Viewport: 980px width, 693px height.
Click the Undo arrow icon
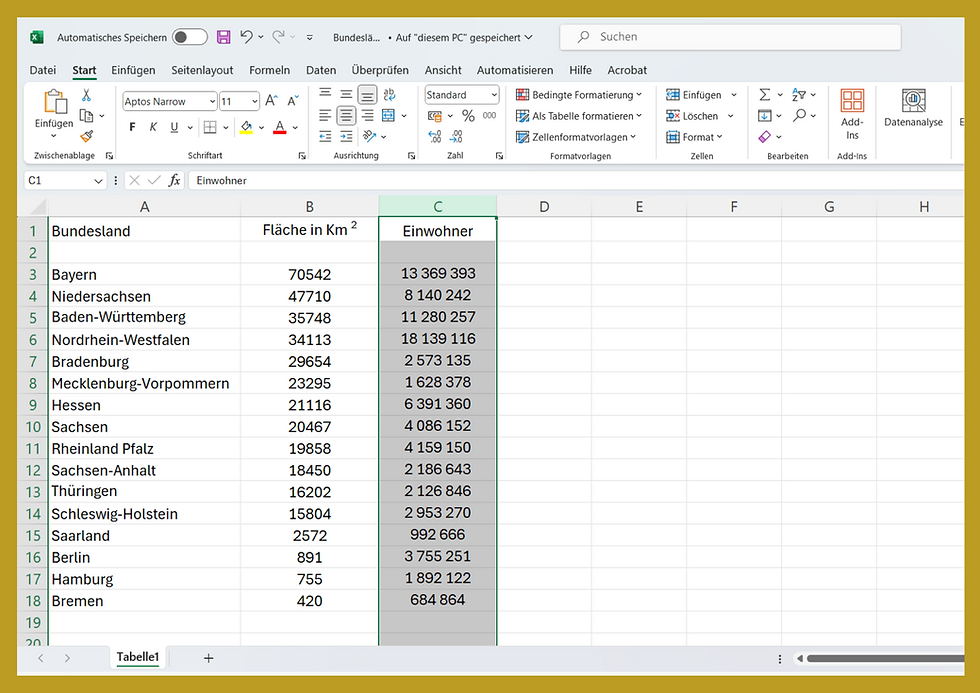click(x=246, y=37)
